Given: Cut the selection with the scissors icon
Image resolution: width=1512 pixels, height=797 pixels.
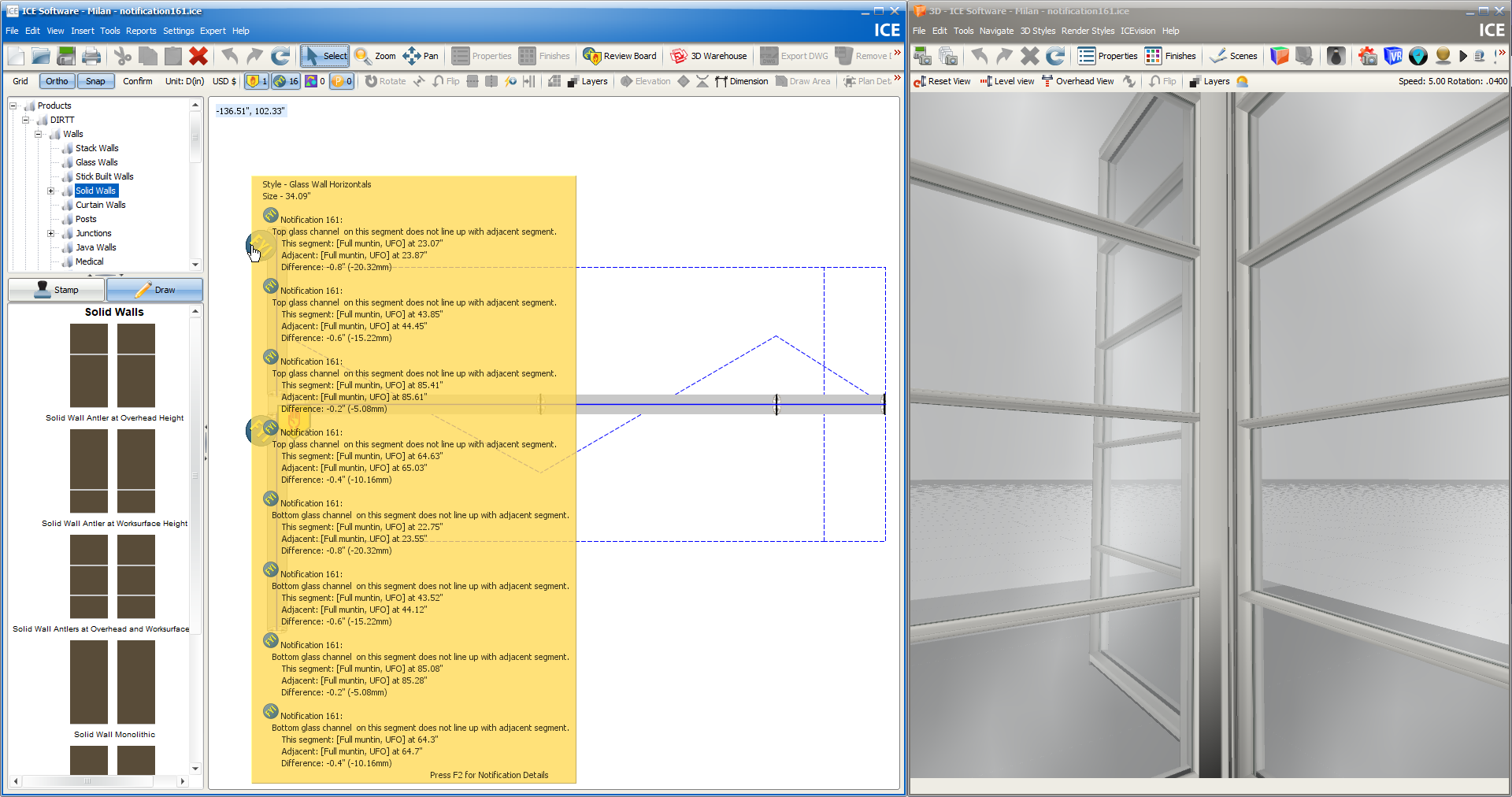Looking at the screenshot, I should [x=123, y=56].
